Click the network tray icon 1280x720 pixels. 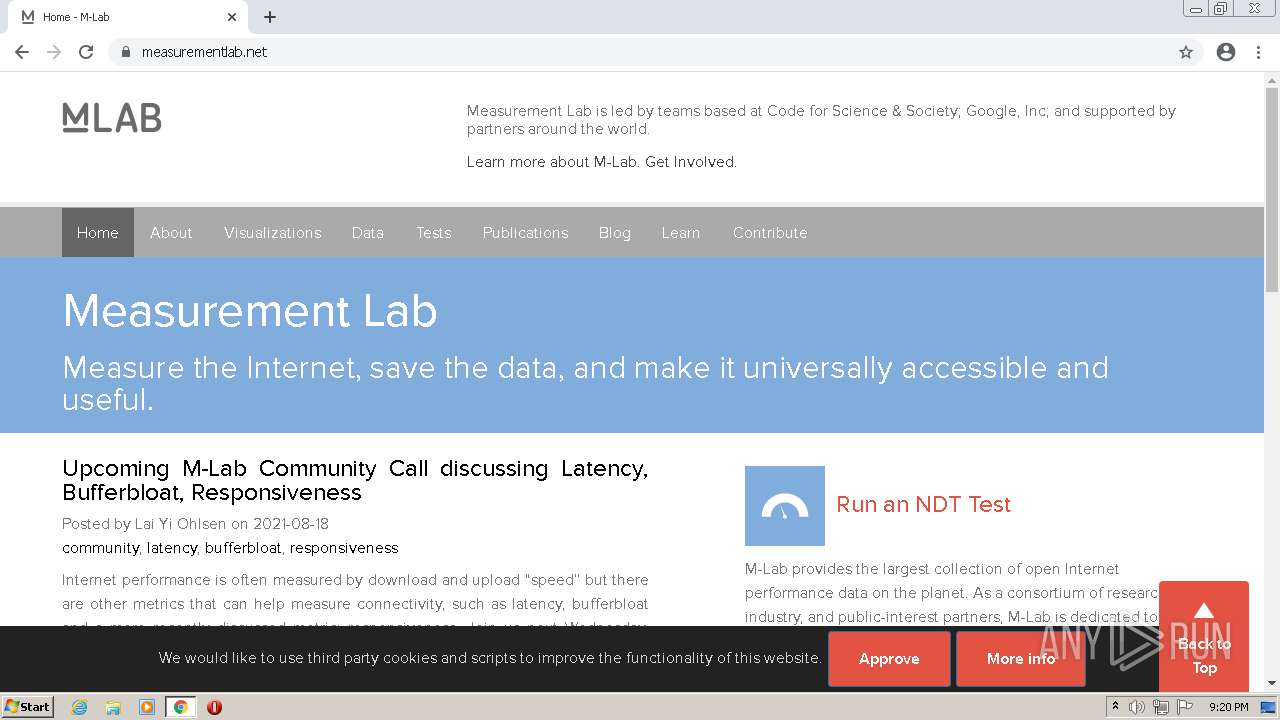point(1161,707)
